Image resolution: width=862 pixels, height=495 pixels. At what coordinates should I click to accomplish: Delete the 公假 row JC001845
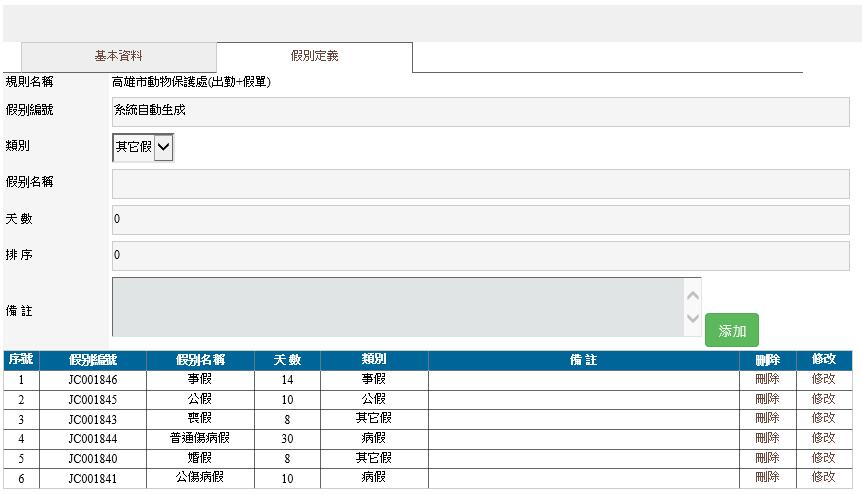[x=767, y=399]
